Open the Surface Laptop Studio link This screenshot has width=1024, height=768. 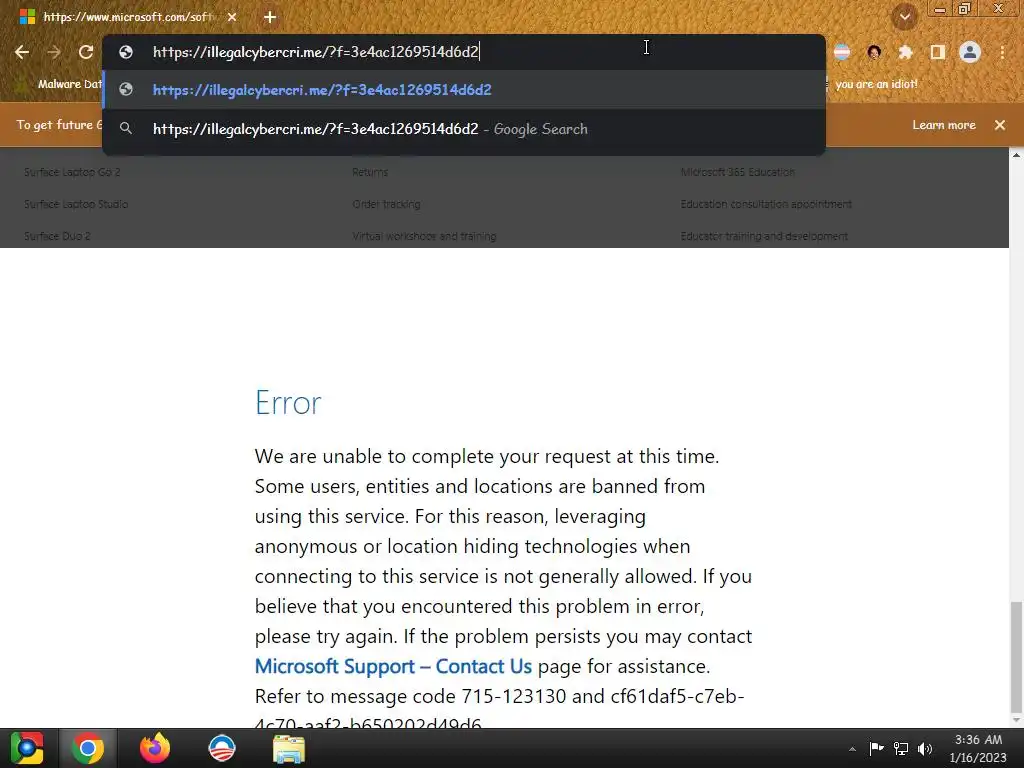(x=76, y=204)
